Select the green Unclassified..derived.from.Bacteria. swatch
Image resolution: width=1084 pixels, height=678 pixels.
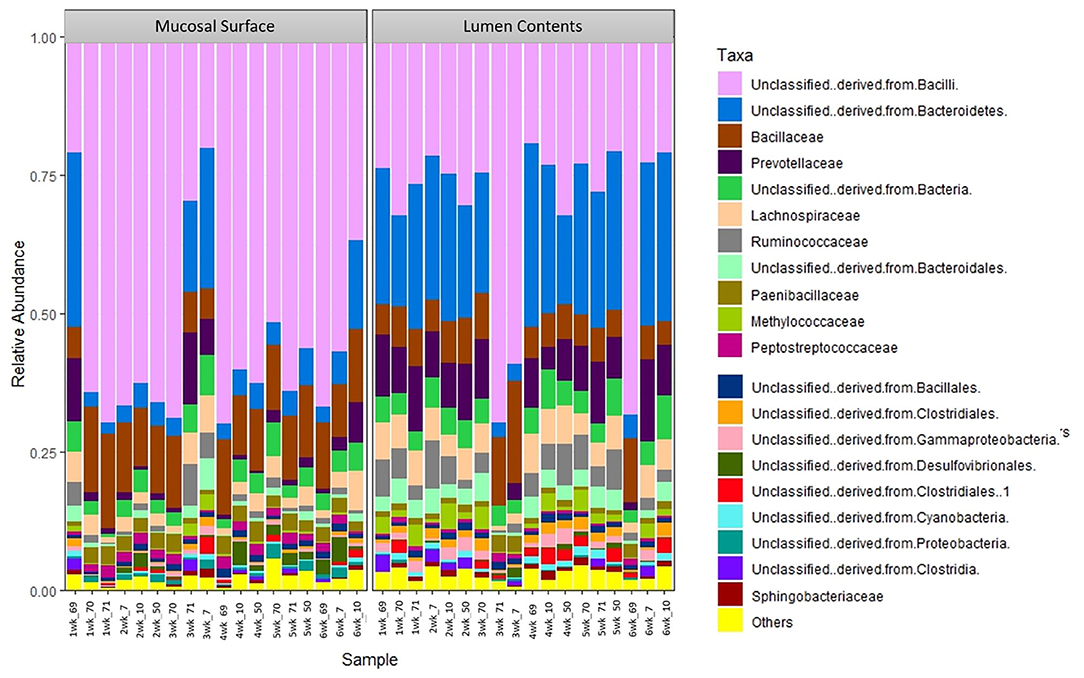(729, 189)
